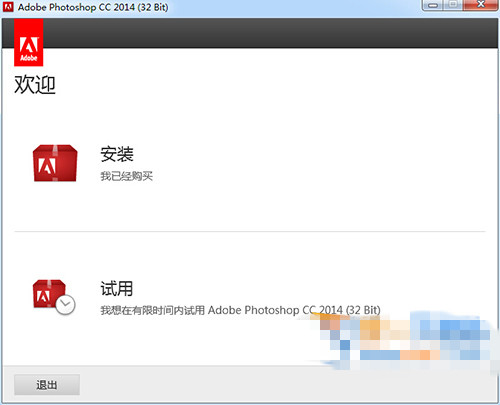
Task: Click the trial description mentioning Adobe Photoshop CC 2014
Action: [x=240, y=310]
